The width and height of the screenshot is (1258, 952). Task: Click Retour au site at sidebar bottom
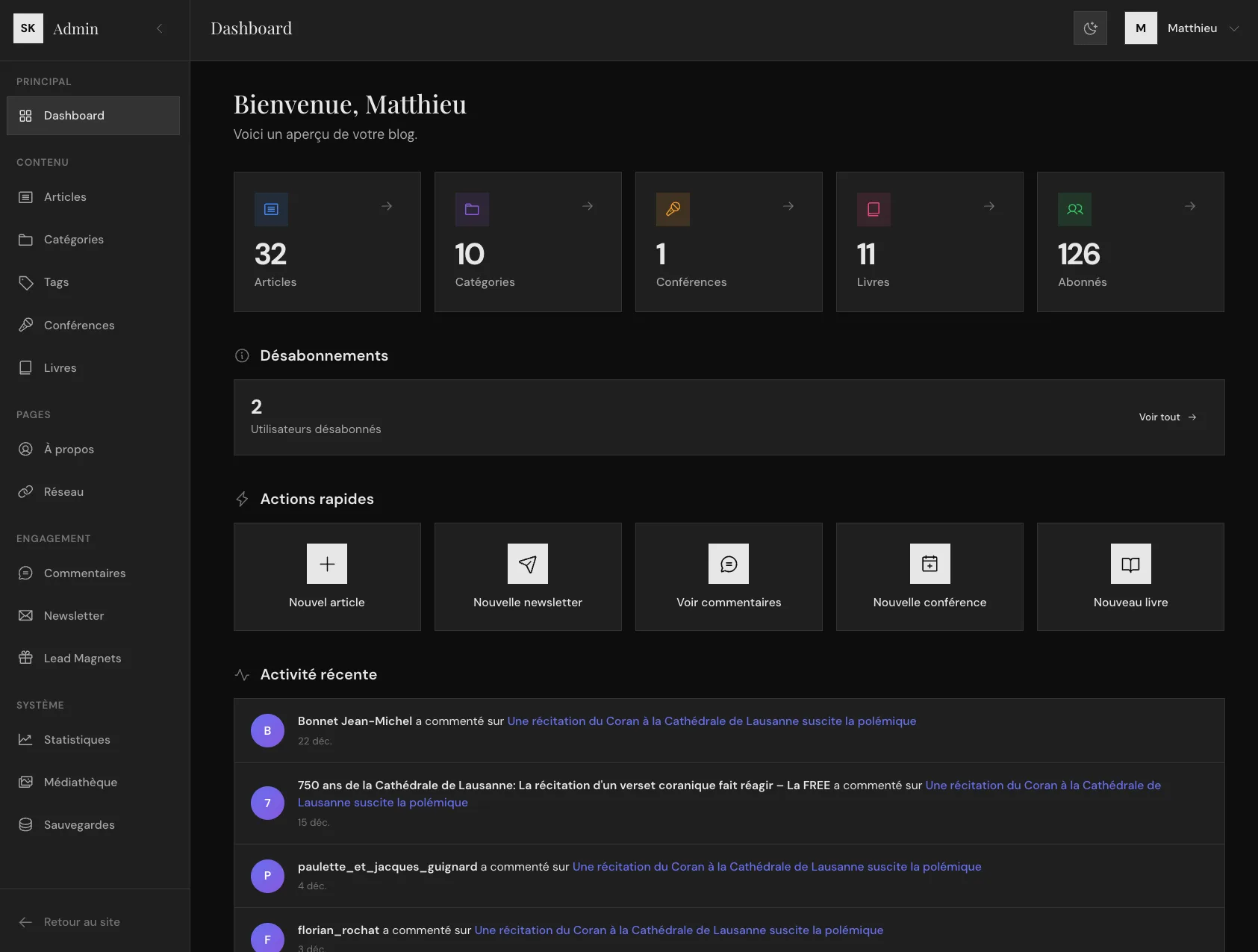[x=81, y=921]
